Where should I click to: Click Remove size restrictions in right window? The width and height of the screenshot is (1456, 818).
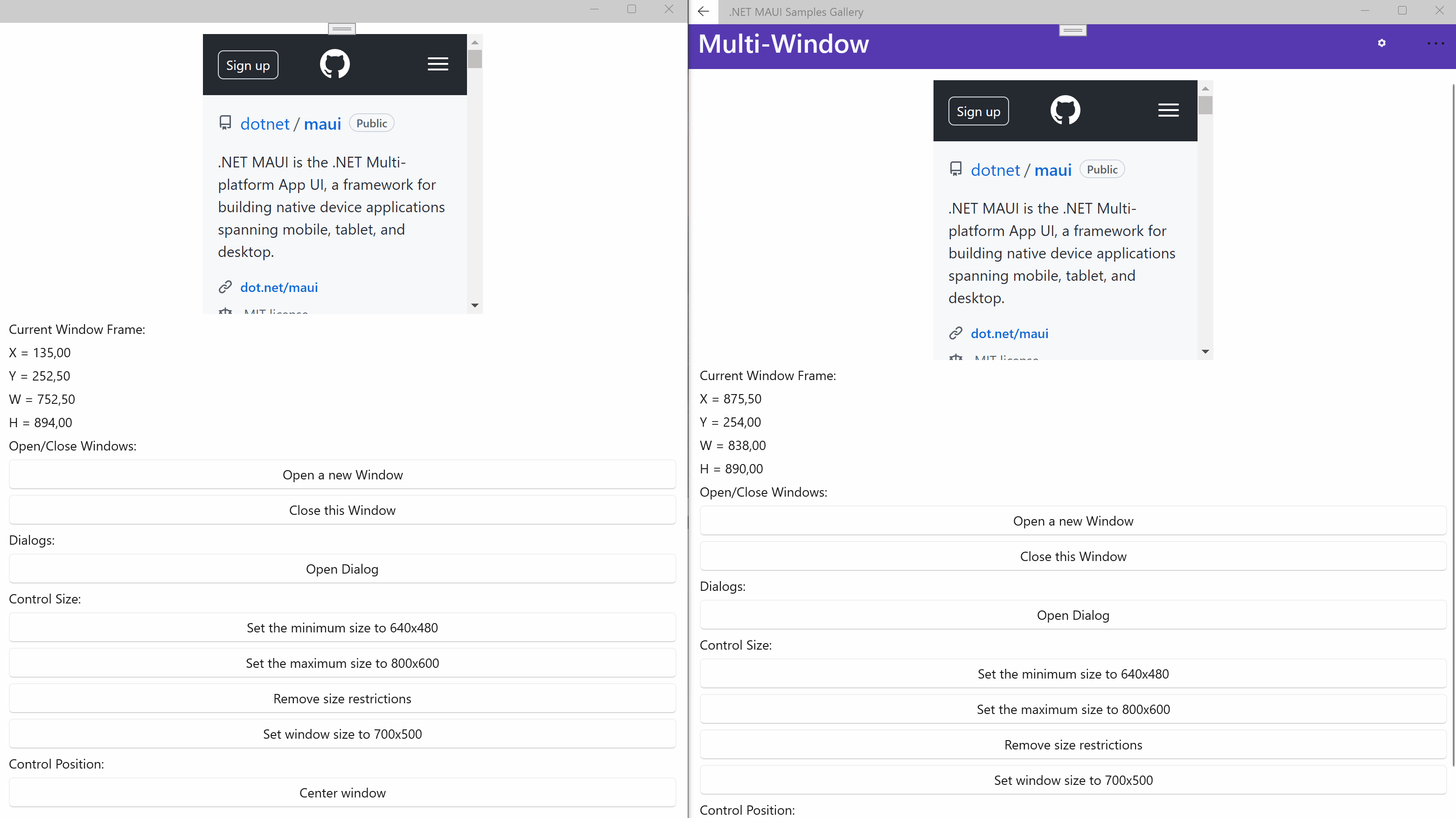click(1072, 745)
